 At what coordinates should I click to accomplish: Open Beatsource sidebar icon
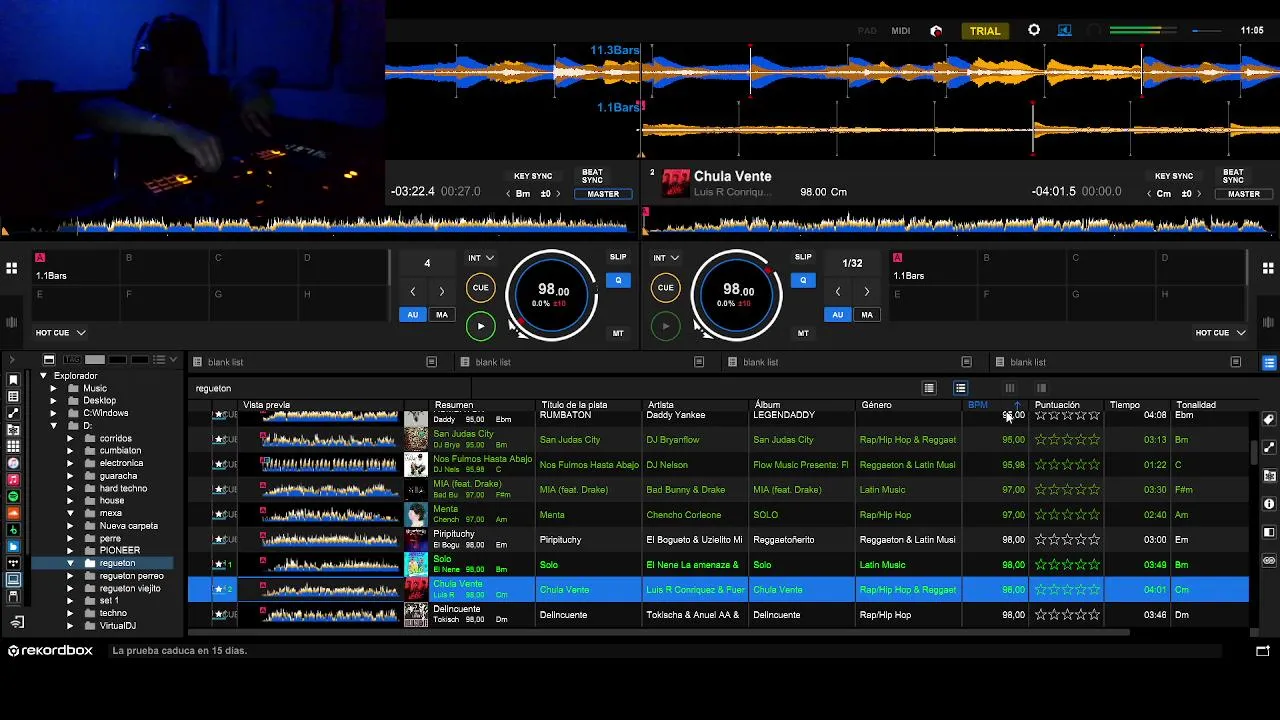coord(13,546)
